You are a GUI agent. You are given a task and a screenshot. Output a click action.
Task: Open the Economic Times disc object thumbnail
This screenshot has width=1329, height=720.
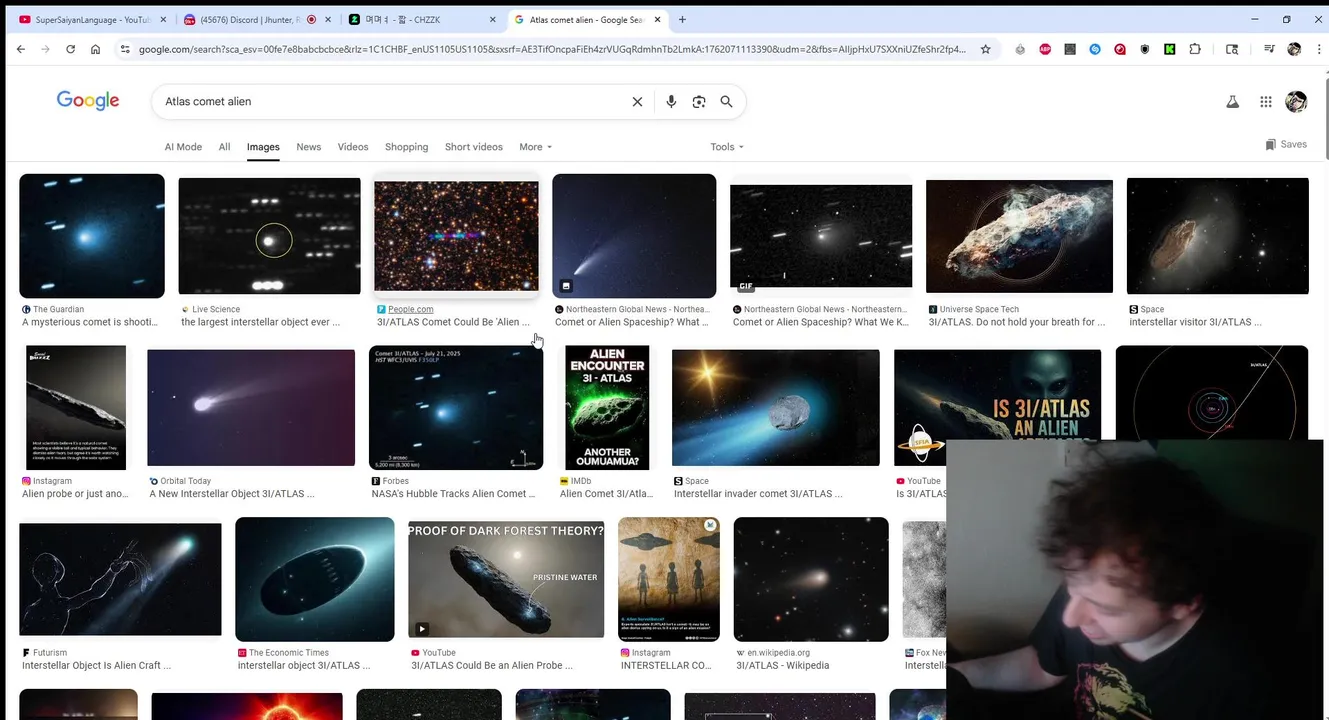point(315,580)
